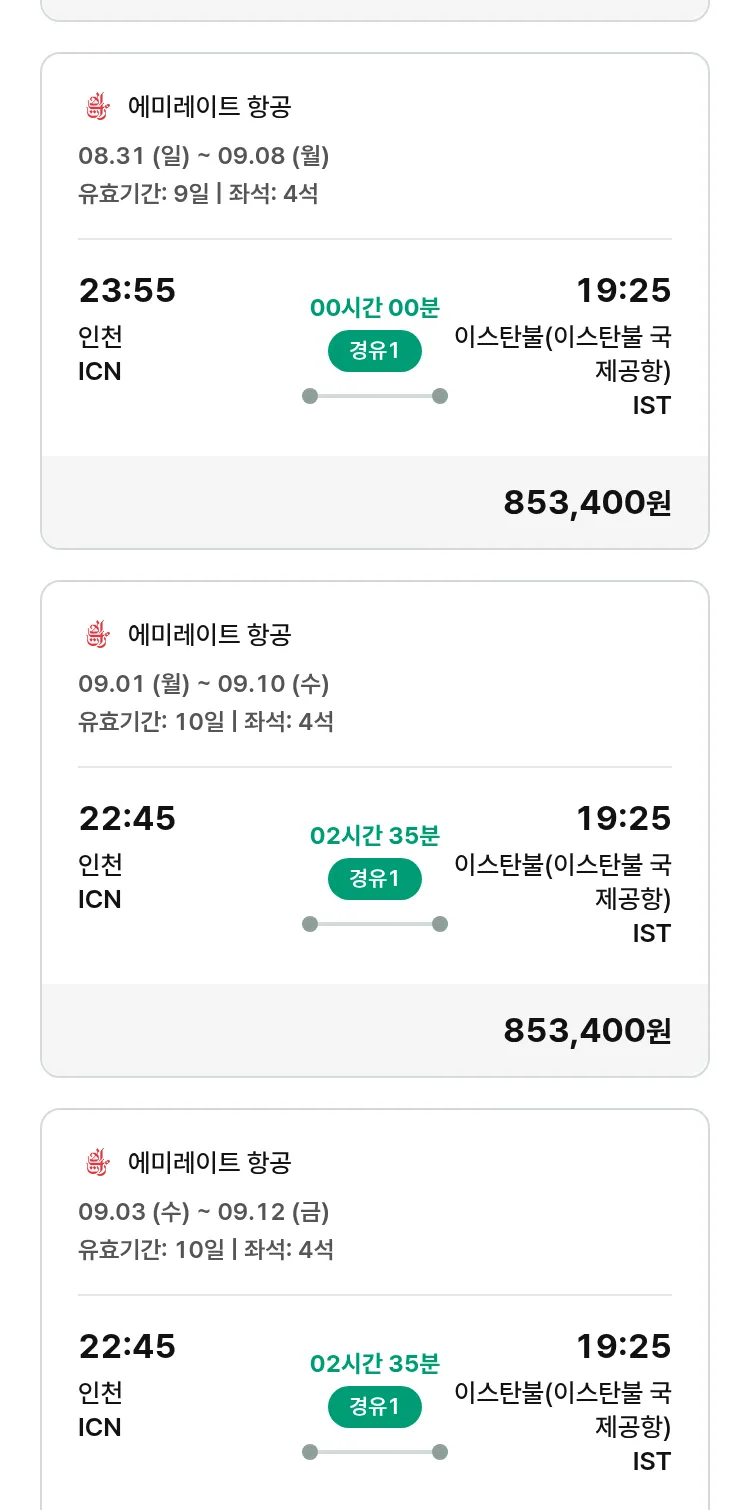Select the 853,400원 price on 08.31 card
The height and width of the screenshot is (1510, 750).
[x=587, y=503]
